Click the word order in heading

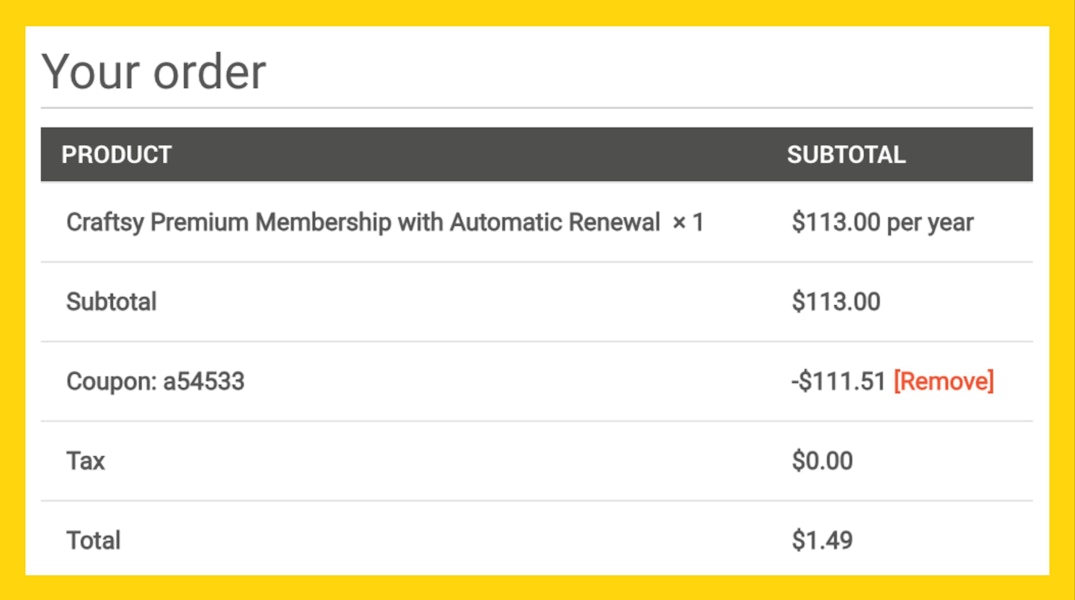[209, 73]
